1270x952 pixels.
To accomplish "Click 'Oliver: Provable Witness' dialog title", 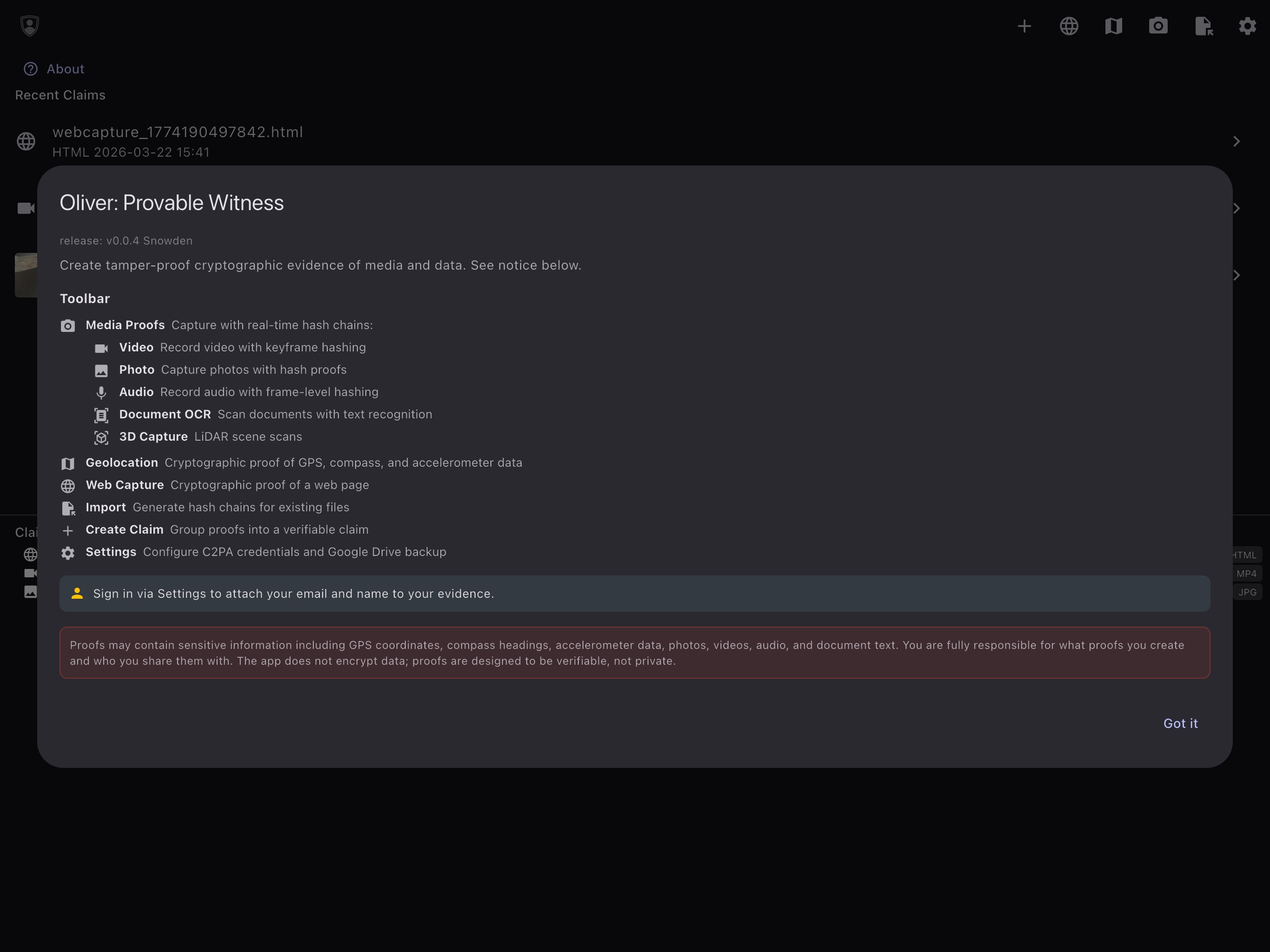I will click(172, 203).
